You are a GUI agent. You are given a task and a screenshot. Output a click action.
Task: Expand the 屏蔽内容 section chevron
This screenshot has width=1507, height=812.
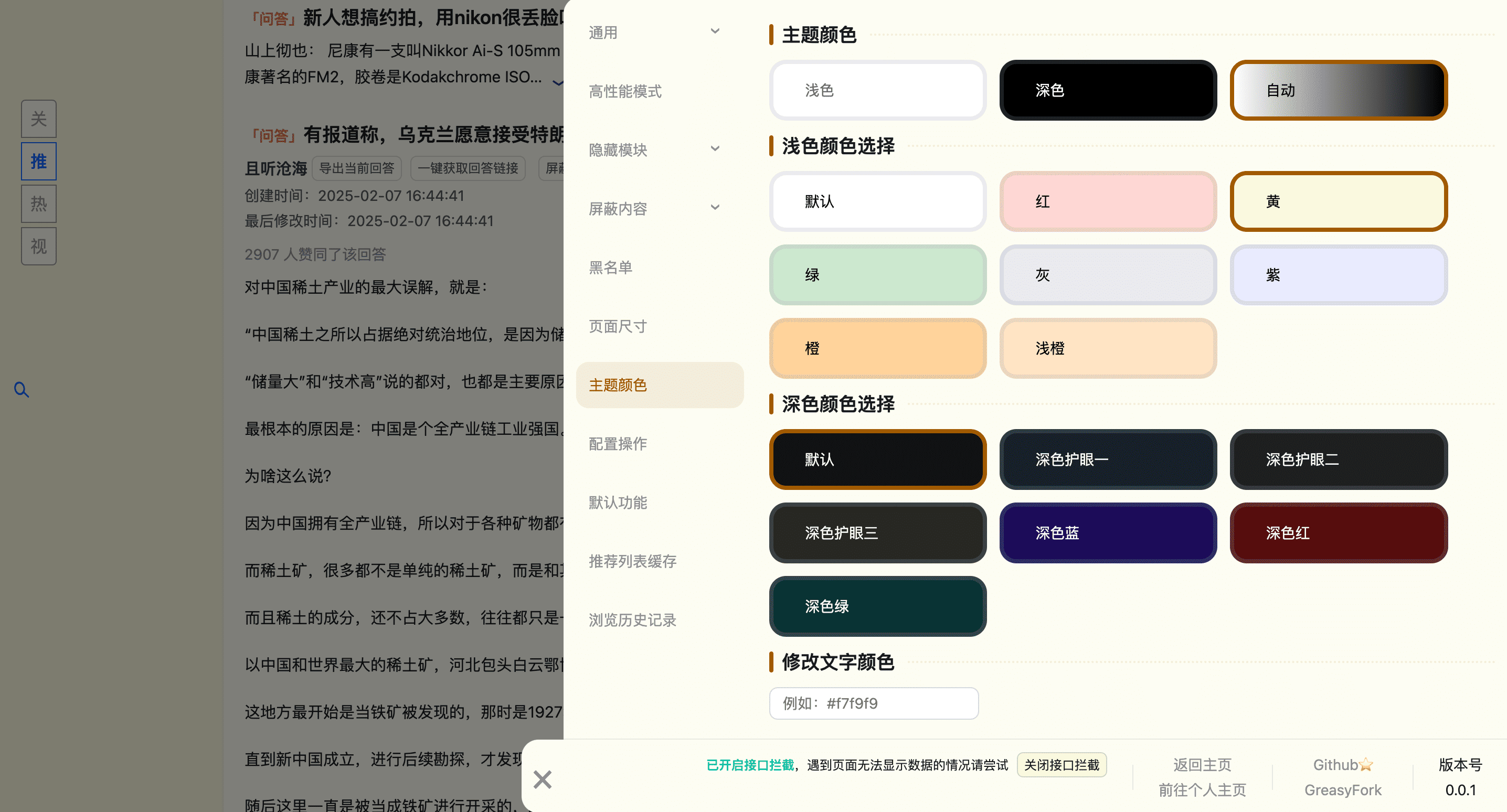pyautogui.click(x=714, y=208)
